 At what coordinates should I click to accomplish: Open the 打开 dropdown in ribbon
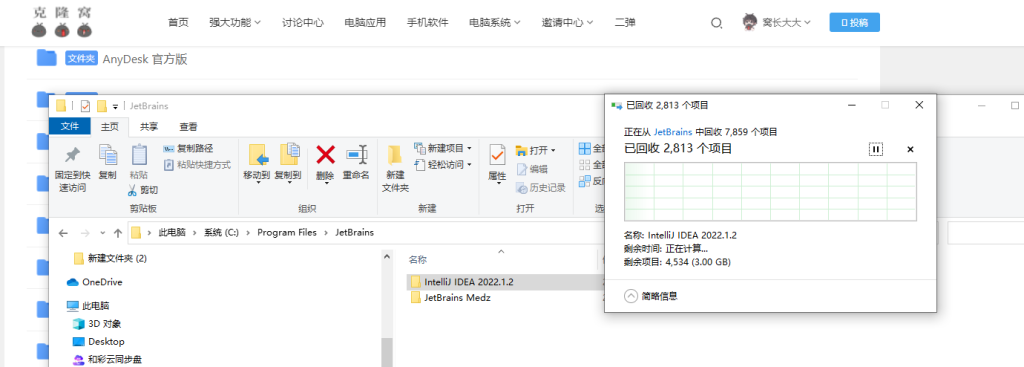click(536, 150)
